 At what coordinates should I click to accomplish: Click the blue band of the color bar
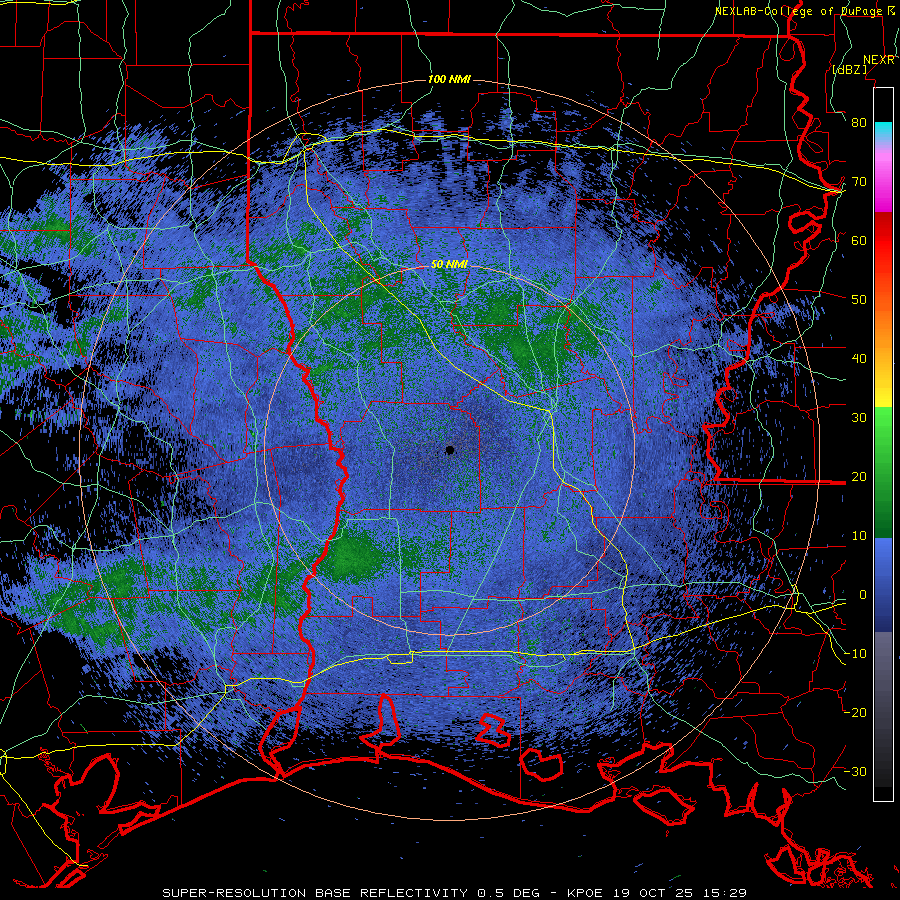pos(883,584)
